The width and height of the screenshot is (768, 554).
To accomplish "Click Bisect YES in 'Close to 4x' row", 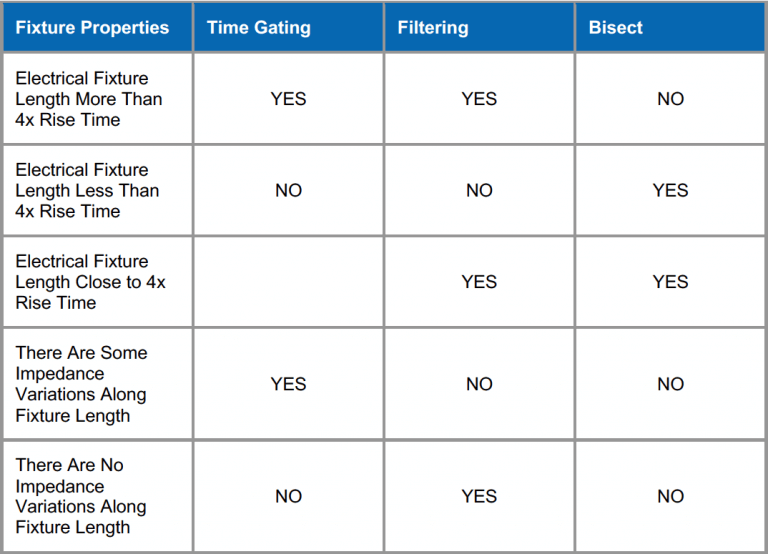I will (x=670, y=282).
